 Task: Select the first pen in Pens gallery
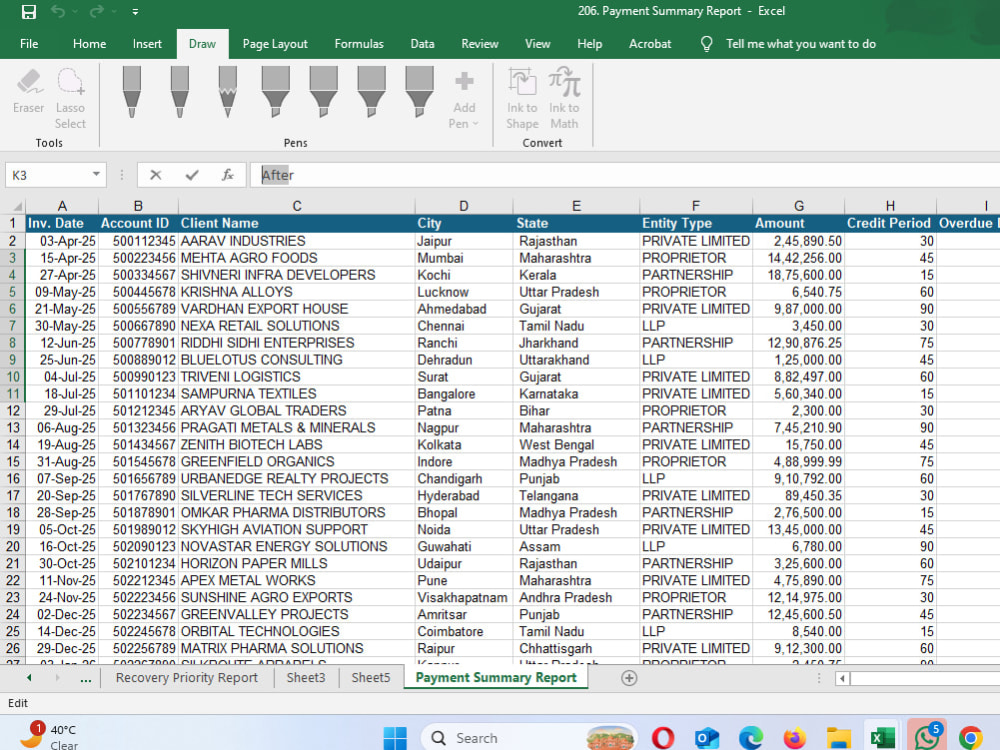131,92
